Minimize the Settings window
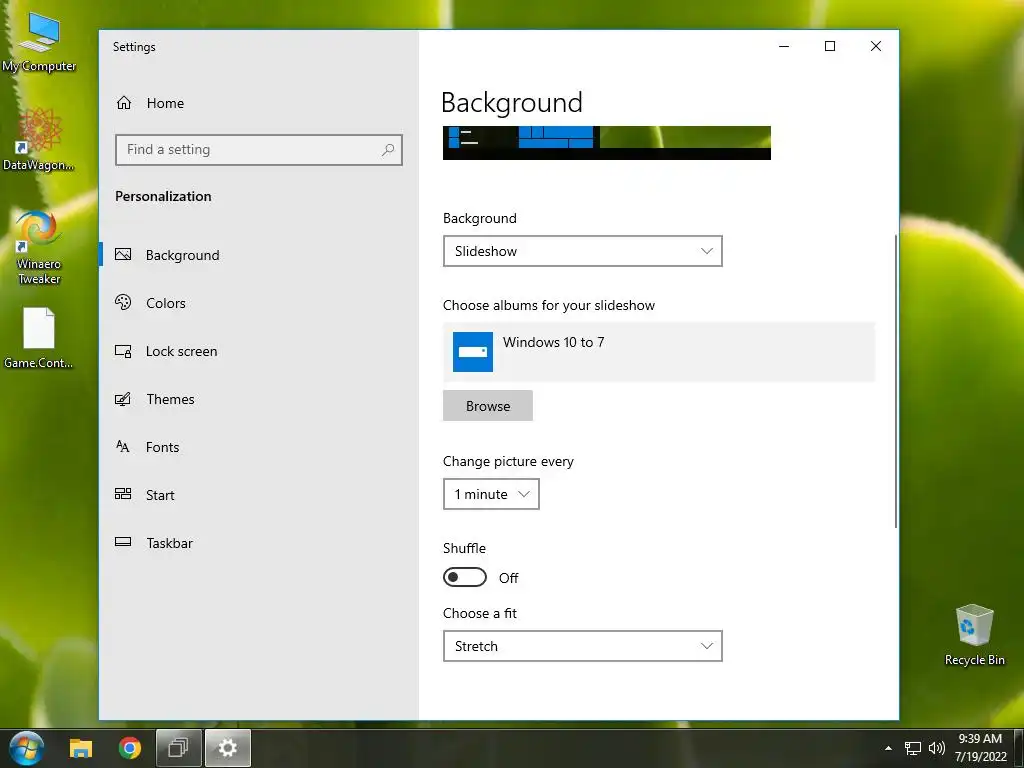Image resolution: width=1024 pixels, height=768 pixels. click(x=784, y=46)
